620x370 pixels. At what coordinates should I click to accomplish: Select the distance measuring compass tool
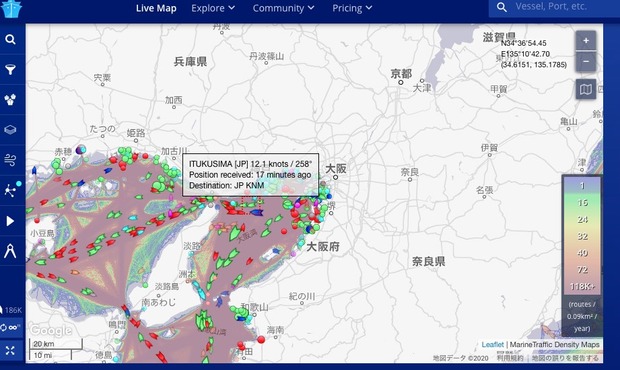point(10,251)
